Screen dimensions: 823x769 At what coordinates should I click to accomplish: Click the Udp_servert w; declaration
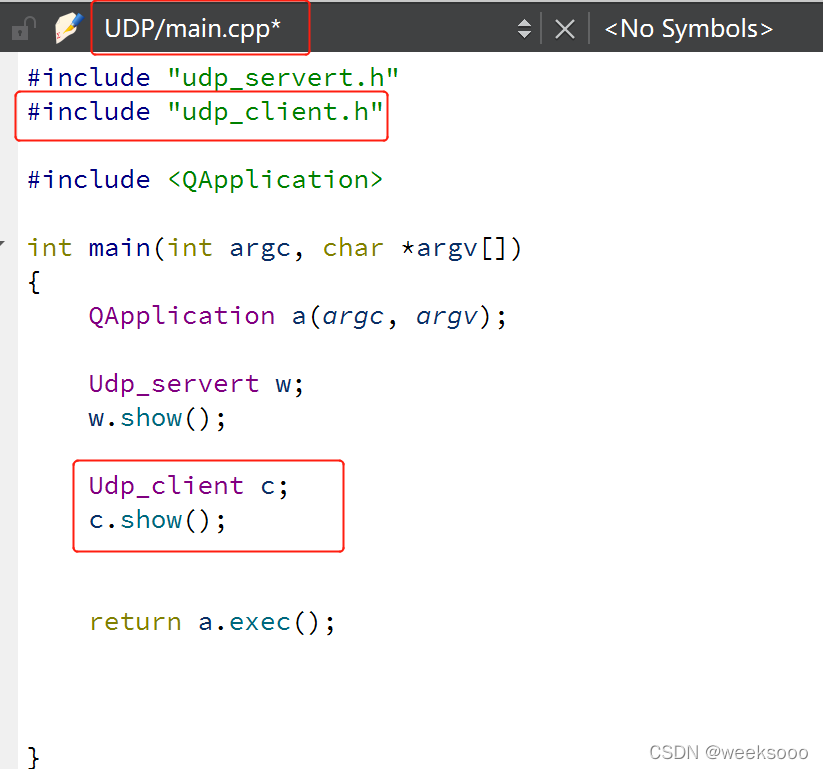pos(196,384)
